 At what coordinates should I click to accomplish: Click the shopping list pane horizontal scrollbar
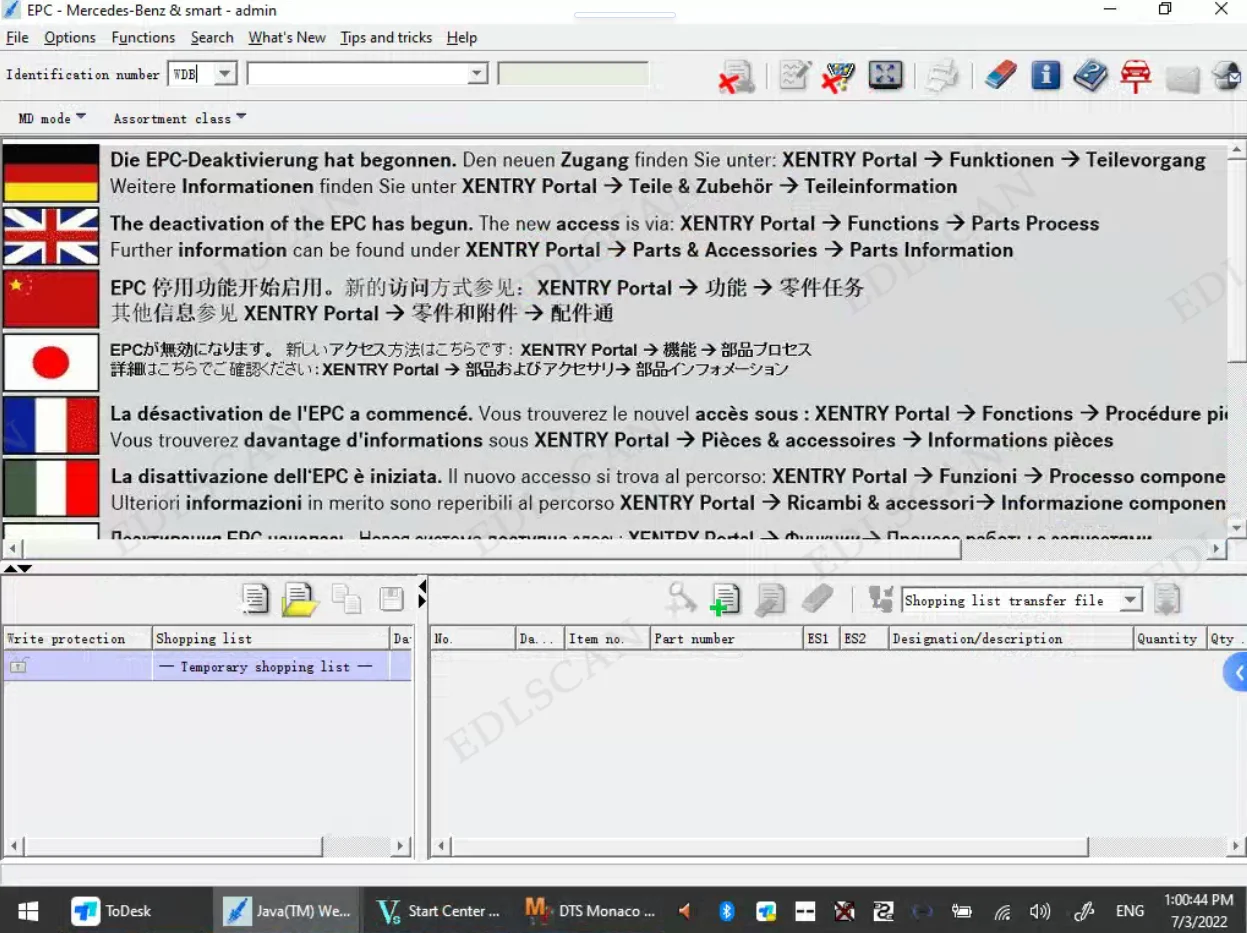coord(207,846)
